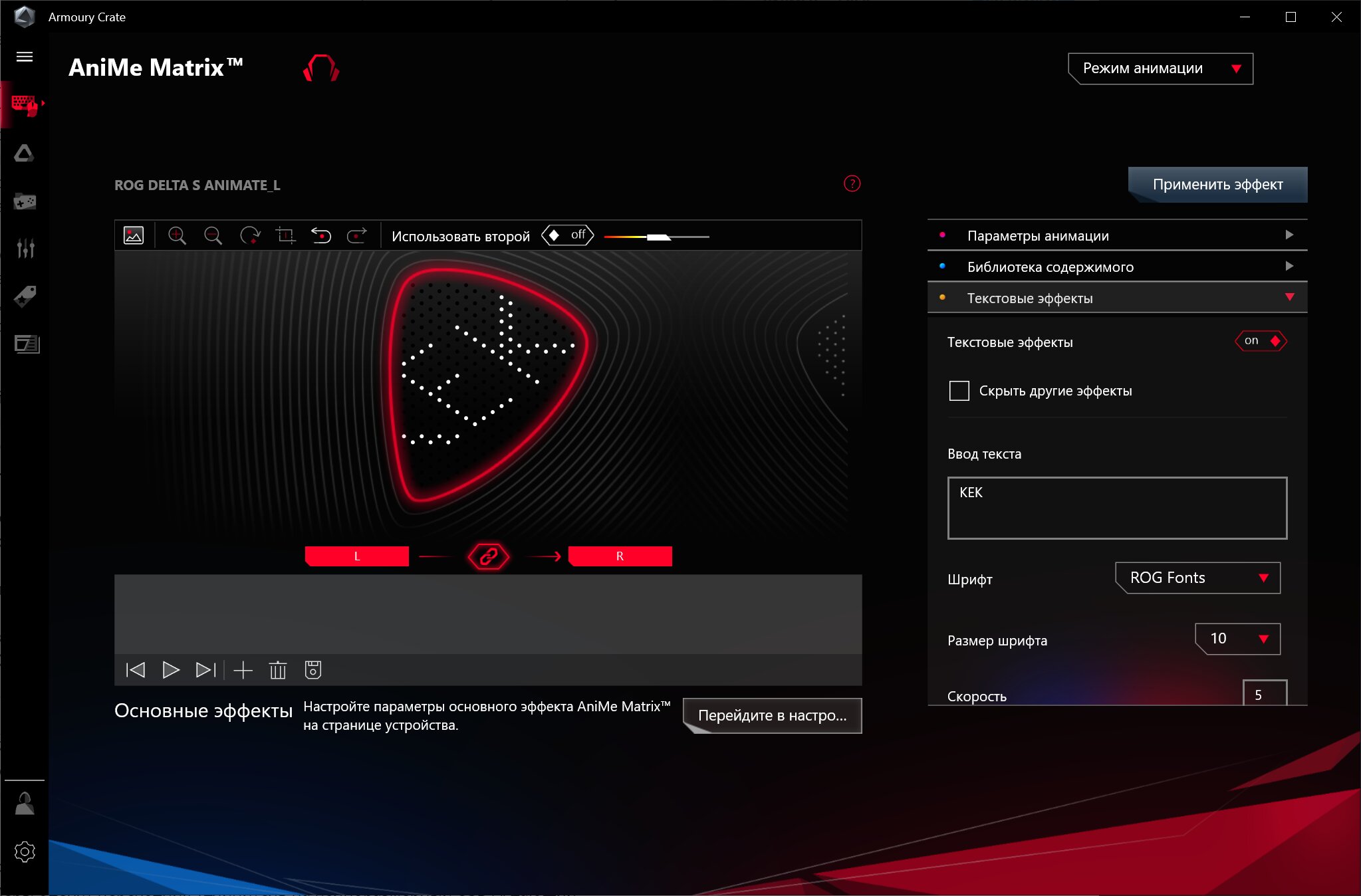Viewport: 1361px width, 896px height.
Task: Save animation with the disk icon
Action: point(313,670)
